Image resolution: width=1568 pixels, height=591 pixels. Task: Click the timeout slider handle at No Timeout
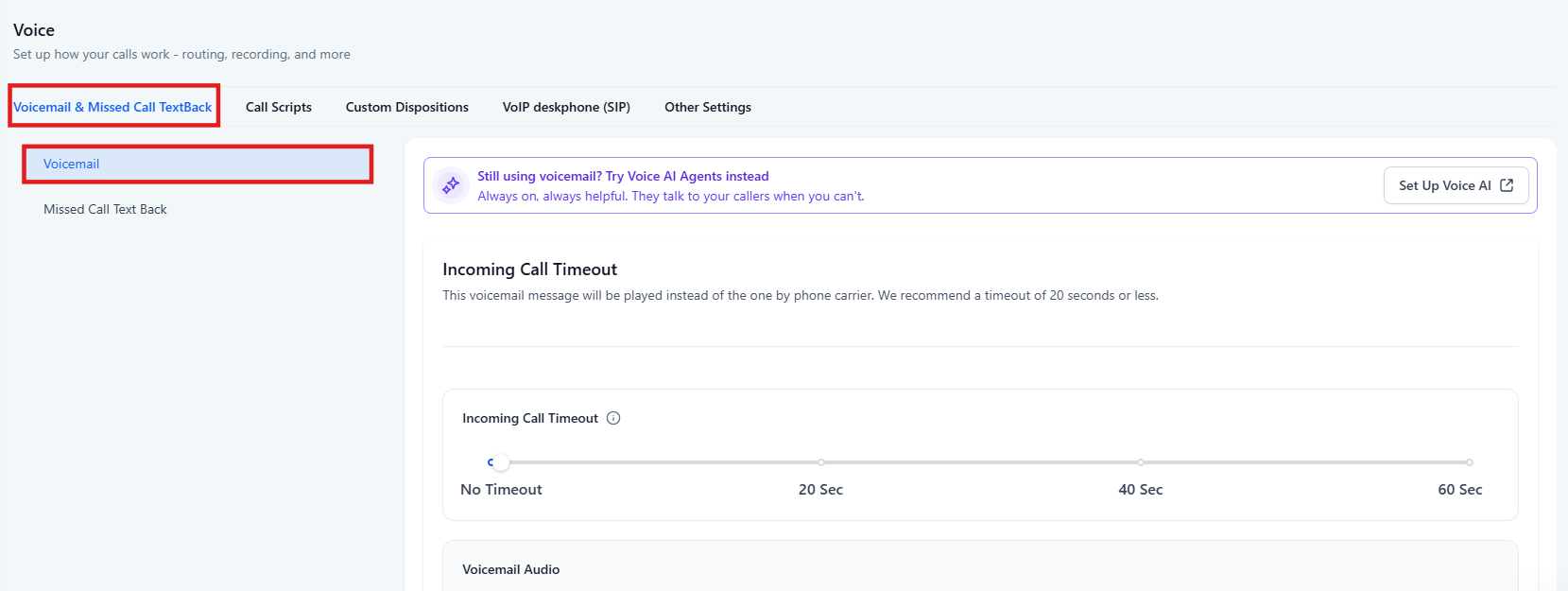[x=501, y=462]
